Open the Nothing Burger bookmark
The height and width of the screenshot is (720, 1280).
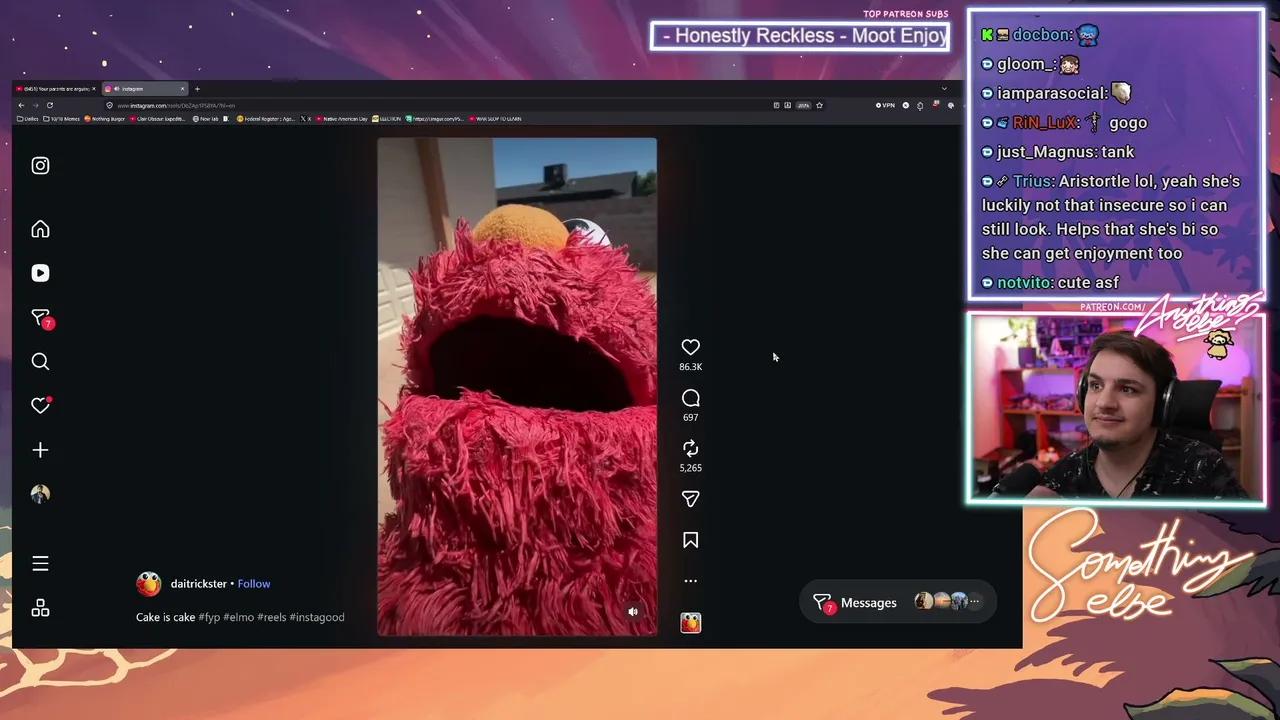click(x=105, y=119)
